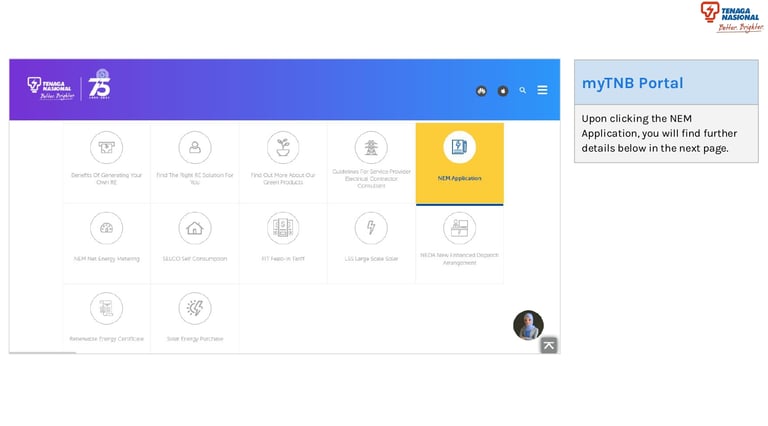Open LSS Large Scale Solar bolt icon

click(x=371, y=228)
